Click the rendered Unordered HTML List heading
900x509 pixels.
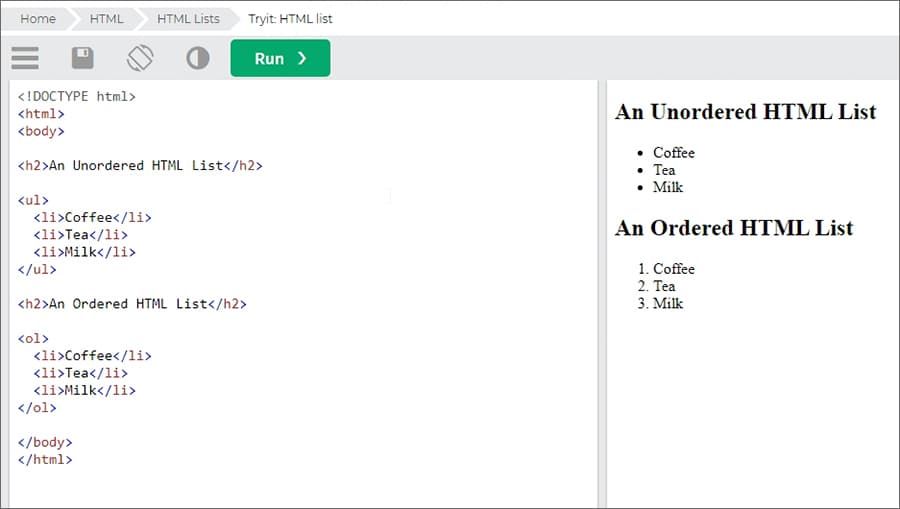tap(746, 112)
